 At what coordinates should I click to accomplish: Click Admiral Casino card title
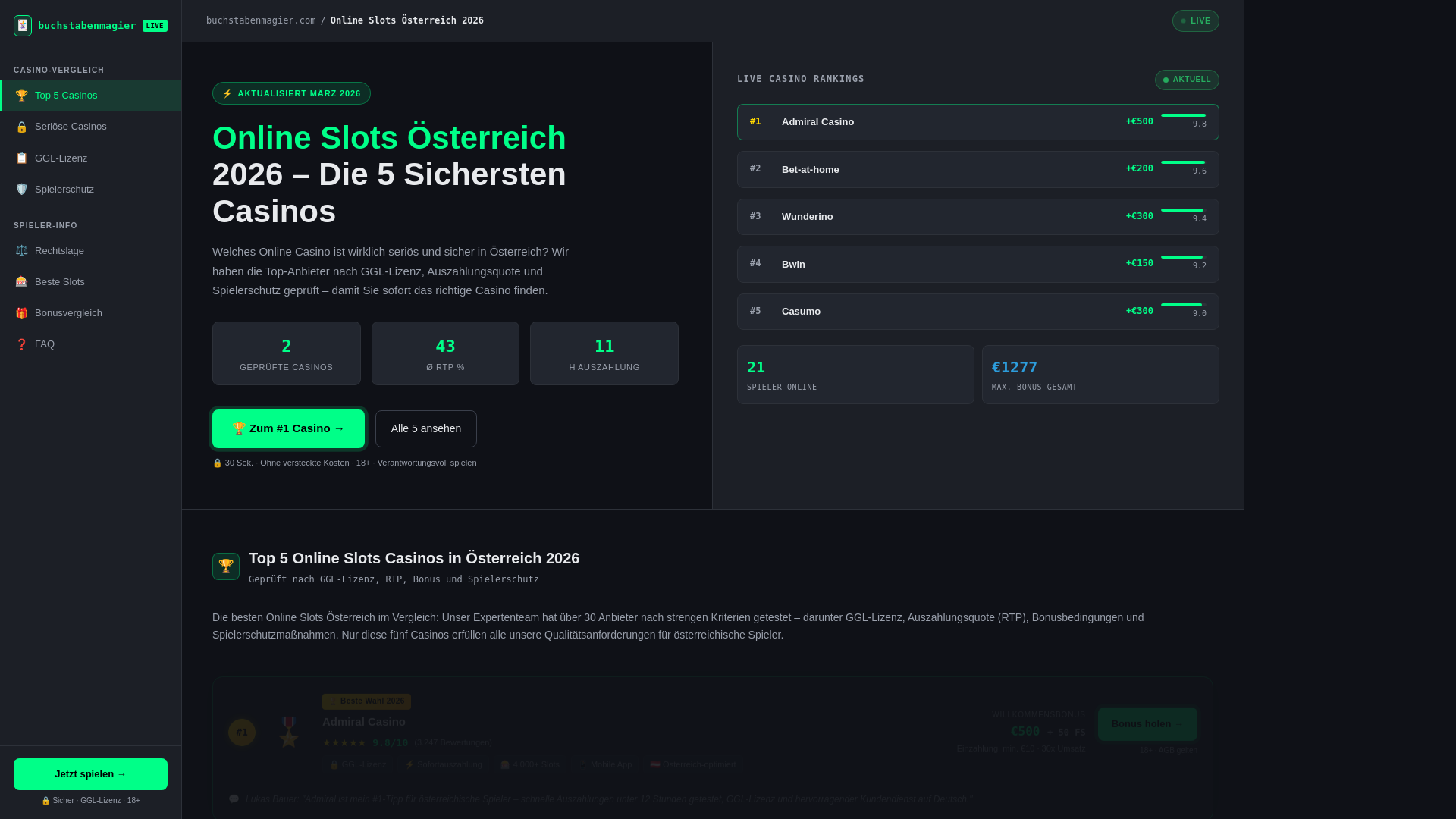point(364,722)
